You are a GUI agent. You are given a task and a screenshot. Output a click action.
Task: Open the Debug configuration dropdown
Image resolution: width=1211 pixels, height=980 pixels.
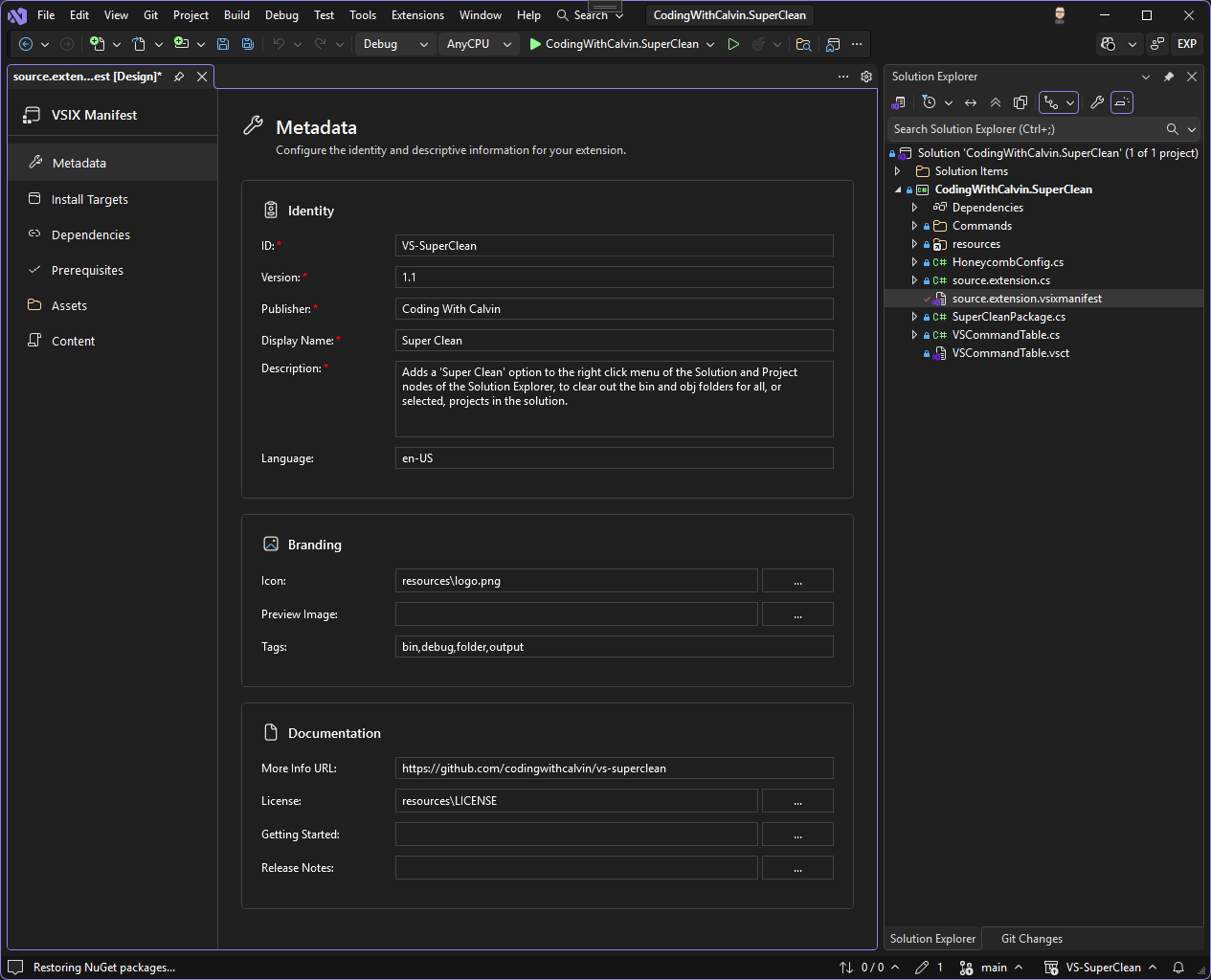(x=394, y=44)
